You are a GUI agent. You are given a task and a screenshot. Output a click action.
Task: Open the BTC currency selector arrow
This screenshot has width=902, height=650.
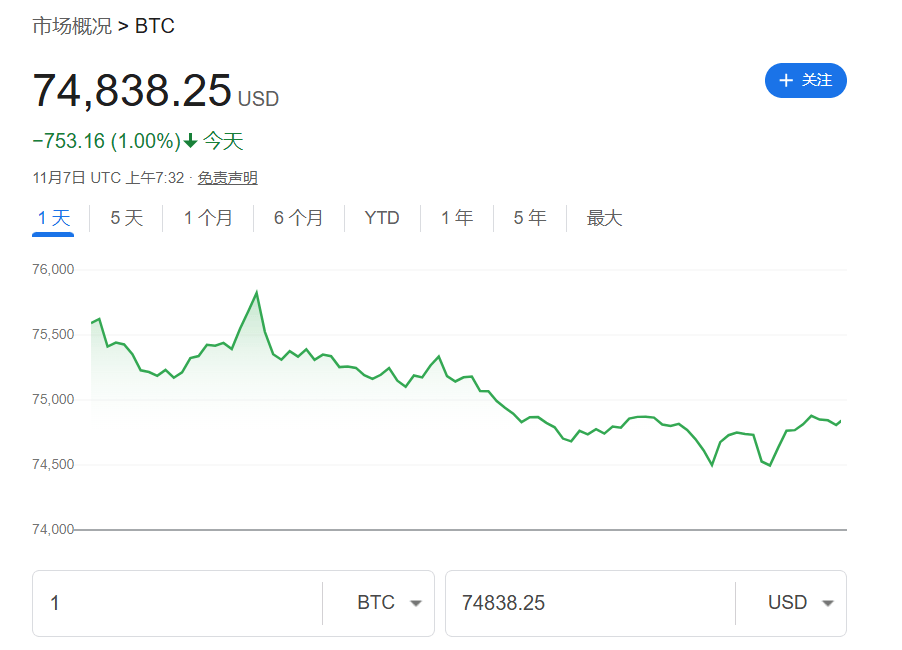416,603
